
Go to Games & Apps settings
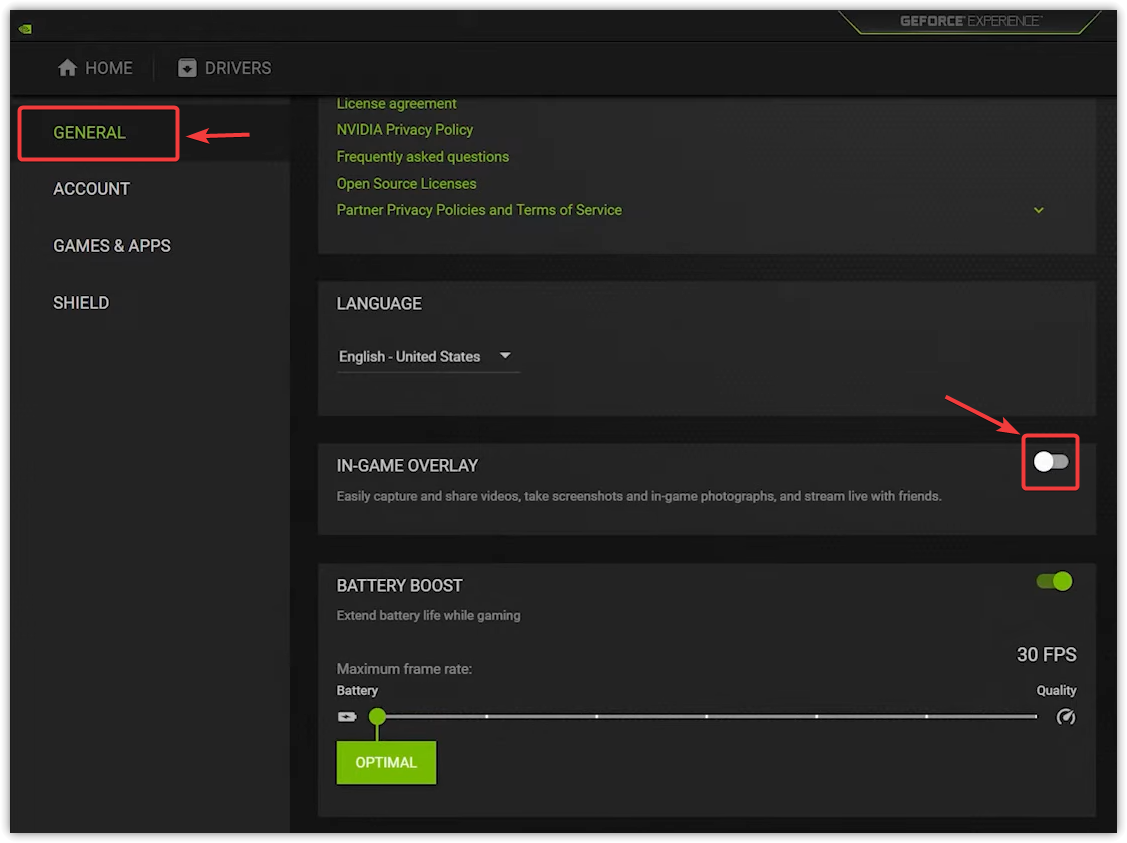click(x=112, y=246)
